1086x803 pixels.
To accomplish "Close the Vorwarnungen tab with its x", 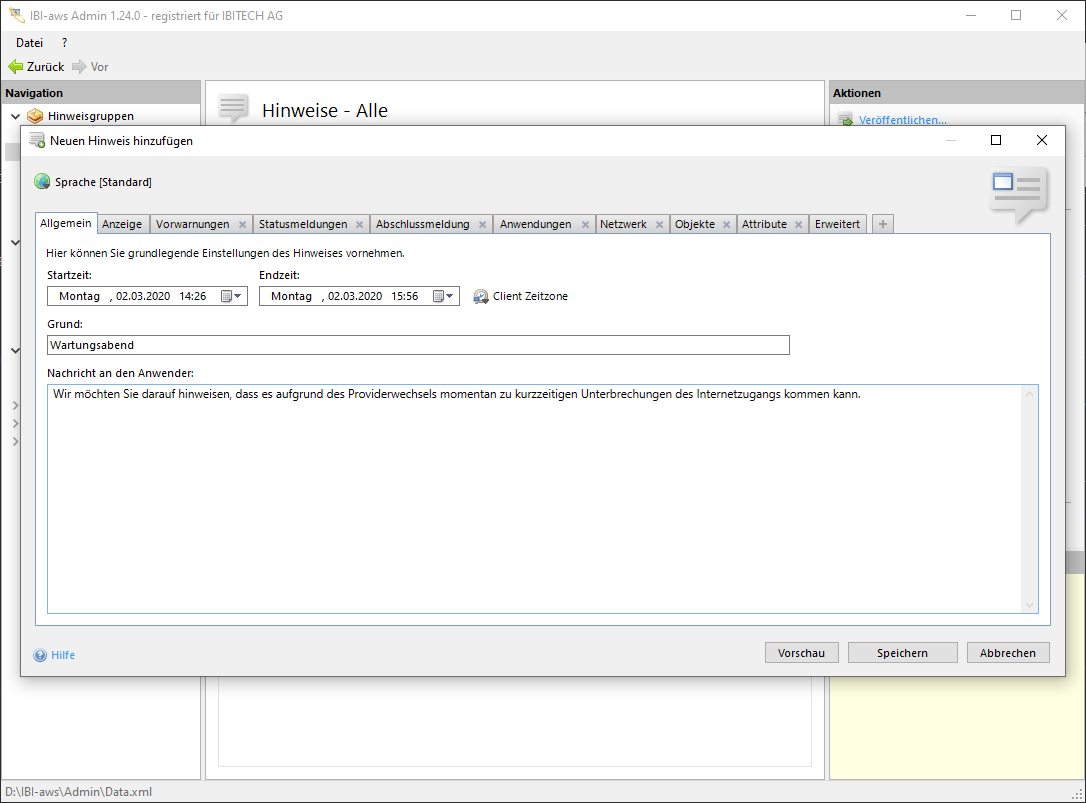I will 242,225.
